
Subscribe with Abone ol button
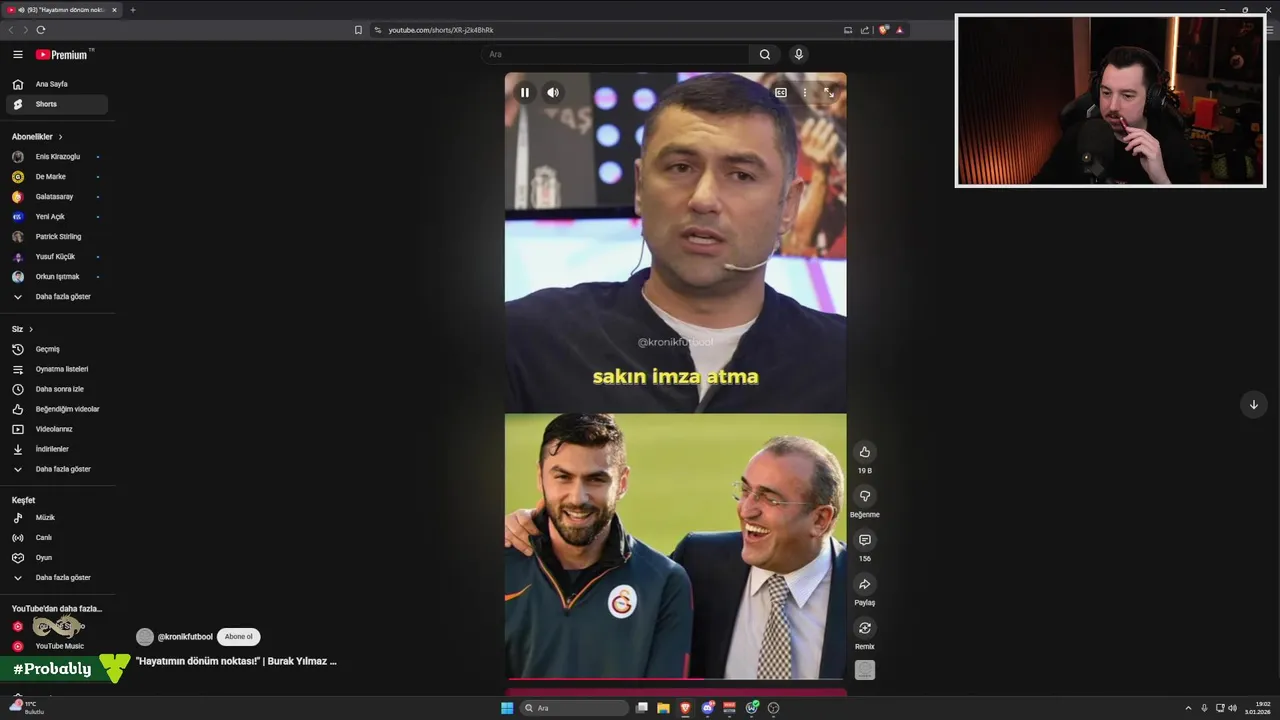click(x=239, y=637)
